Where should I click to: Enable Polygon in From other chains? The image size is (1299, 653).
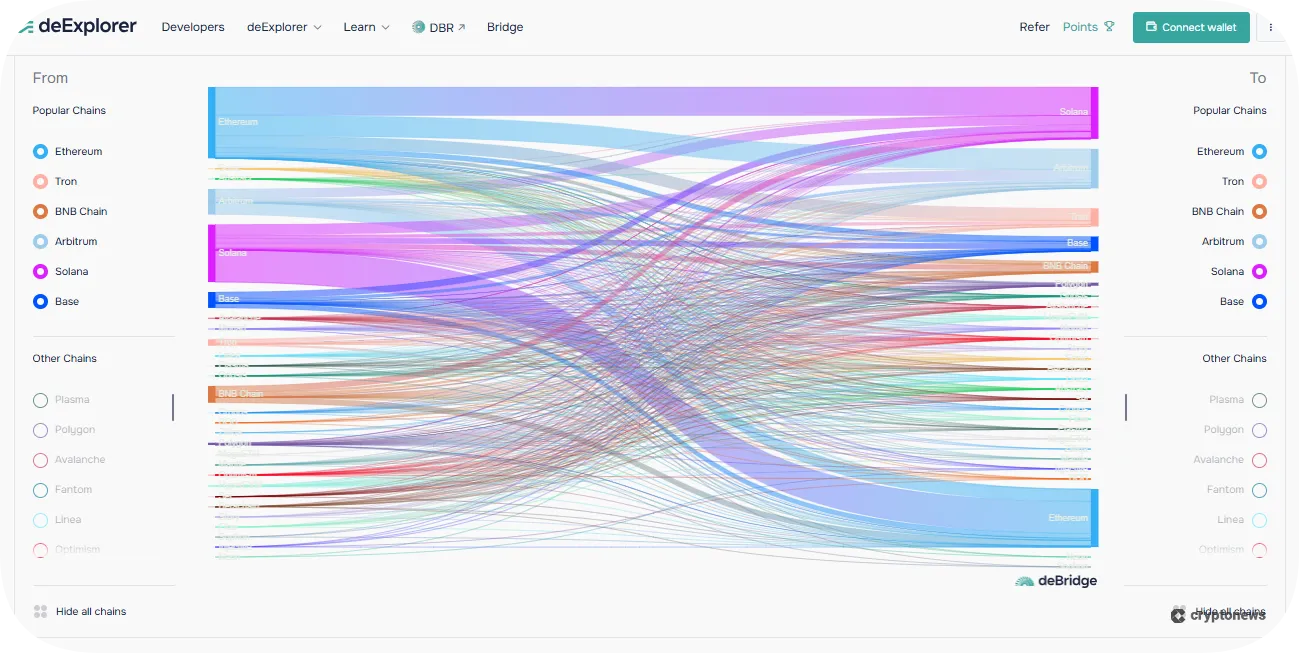pyautogui.click(x=63, y=430)
